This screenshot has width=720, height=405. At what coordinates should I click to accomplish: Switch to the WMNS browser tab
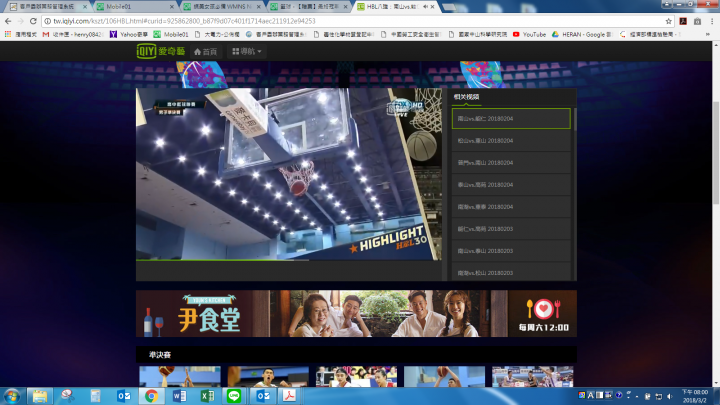click(x=222, y=7)
